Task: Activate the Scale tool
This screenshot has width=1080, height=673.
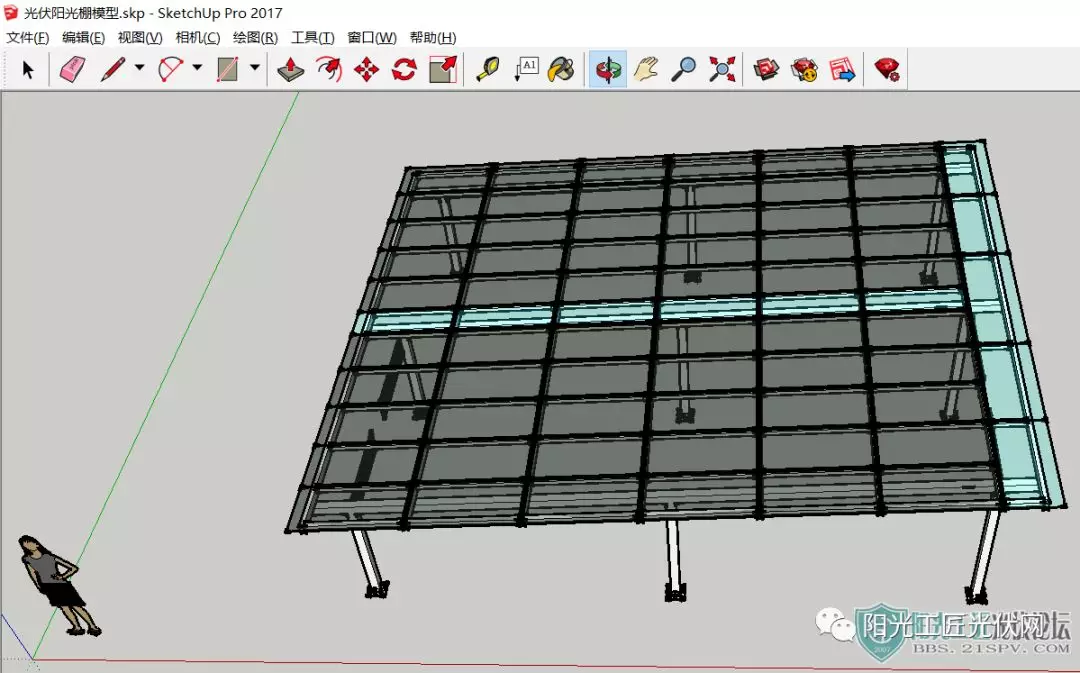Action: pyautogui.click(x=443, y=70)
